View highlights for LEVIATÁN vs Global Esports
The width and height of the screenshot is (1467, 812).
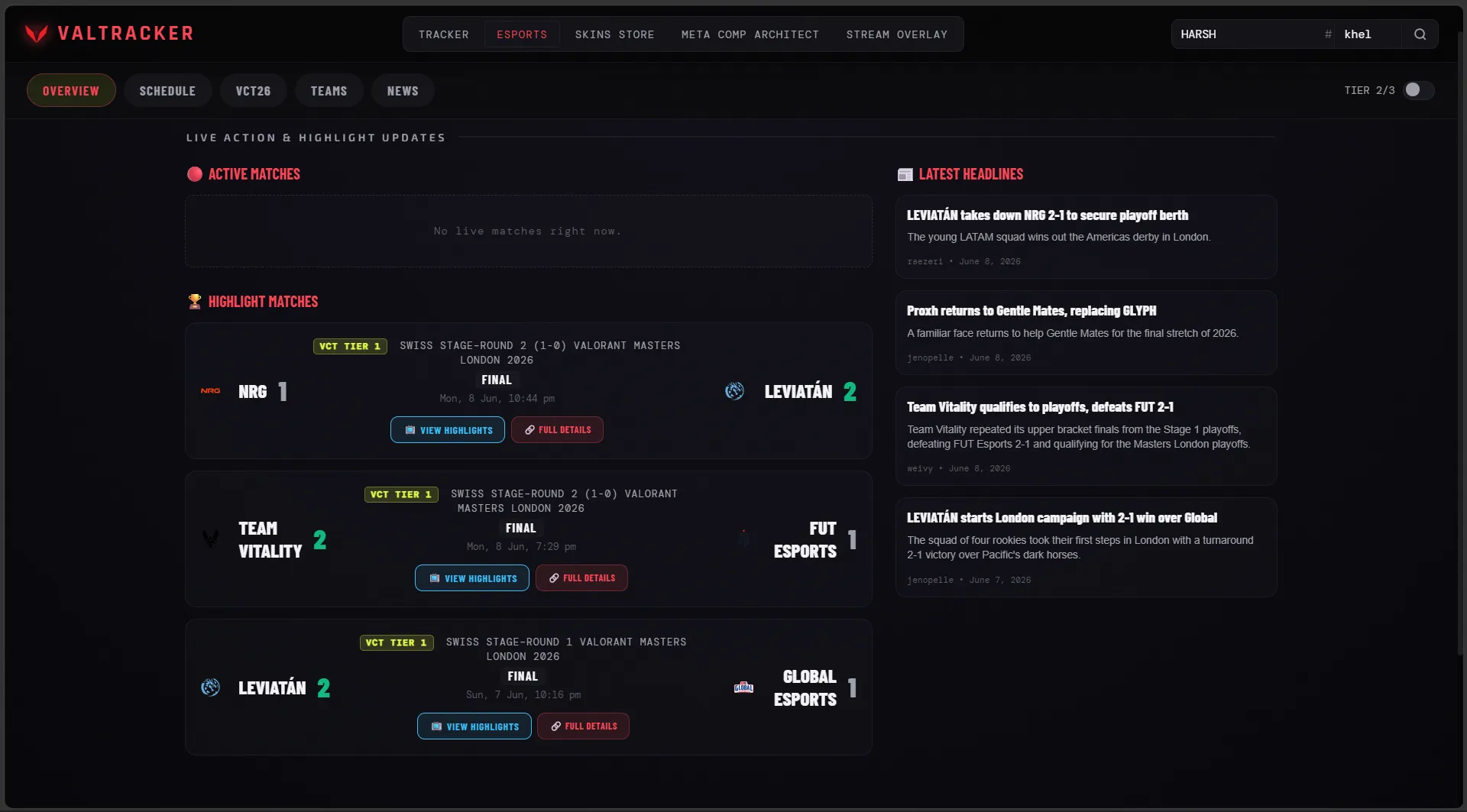tap(474, 726)
